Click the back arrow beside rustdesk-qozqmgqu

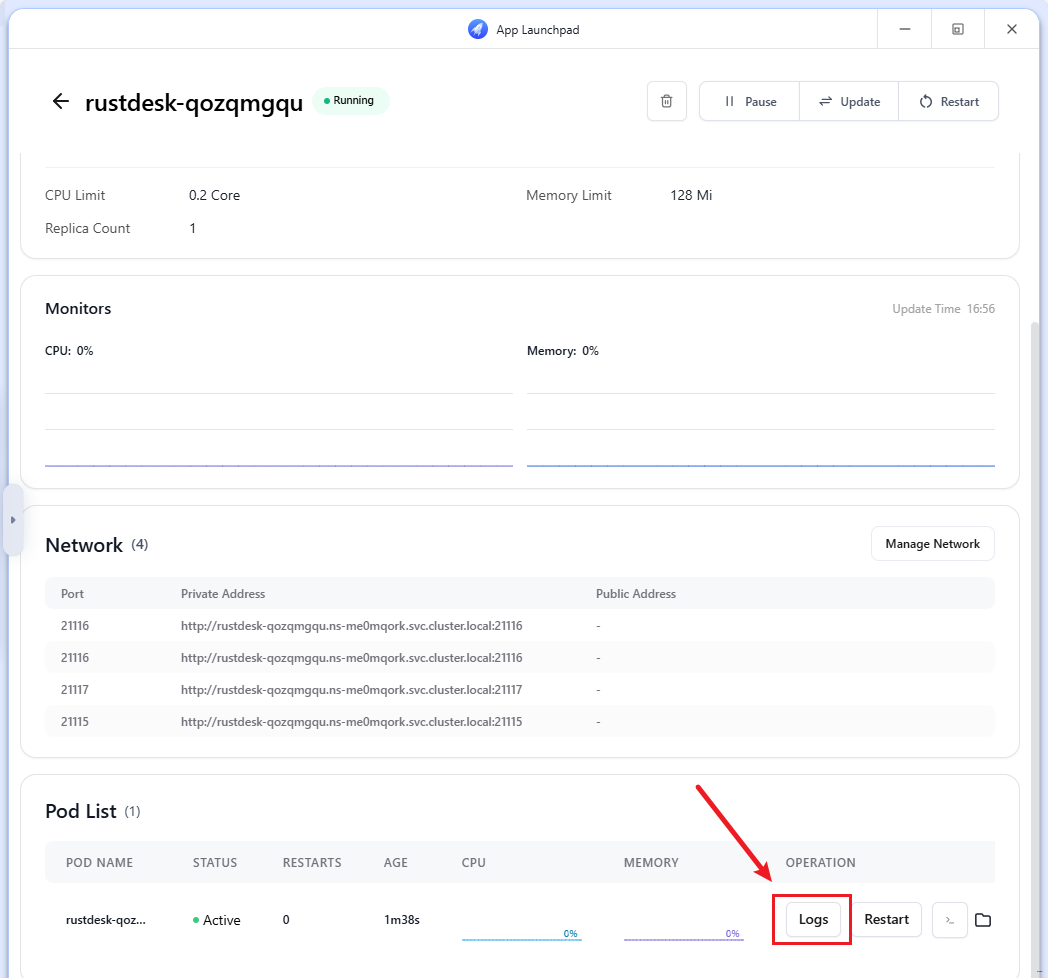click(61, 101)
